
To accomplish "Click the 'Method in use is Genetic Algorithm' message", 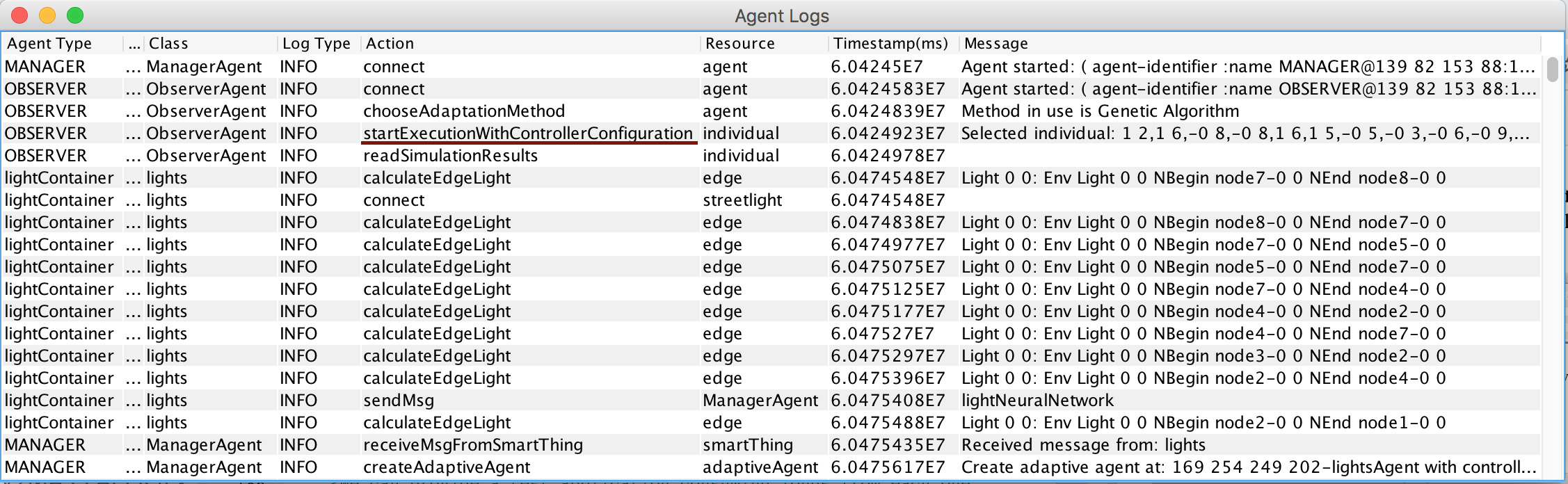I will pyautogui.click(x=1100, y=111).
